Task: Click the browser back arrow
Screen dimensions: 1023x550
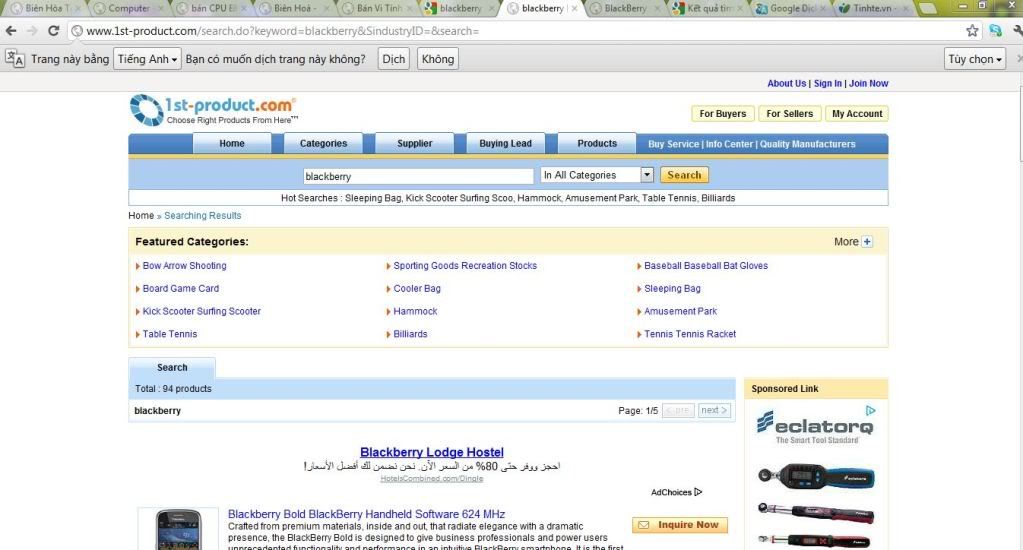Action: pyautogui.click(x=12, y=31)
